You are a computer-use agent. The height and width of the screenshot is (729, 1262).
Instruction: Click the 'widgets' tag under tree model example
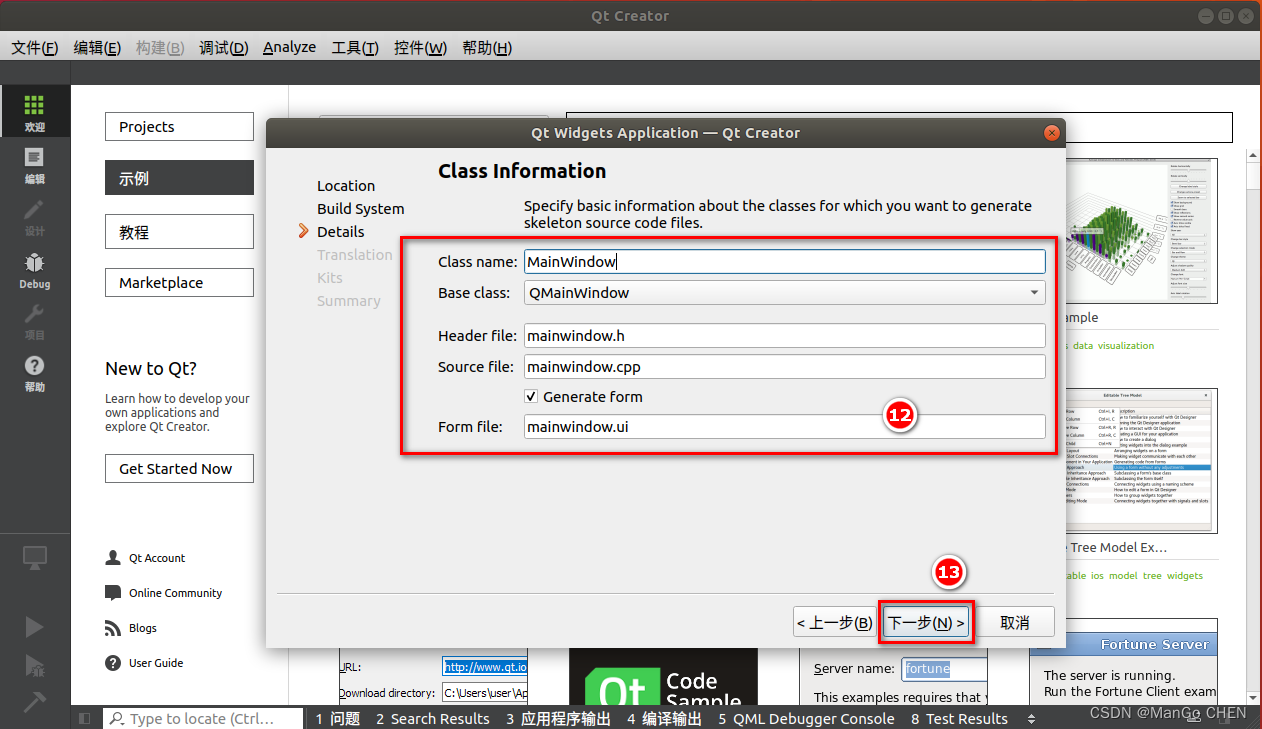click(x=1185, y=575)
